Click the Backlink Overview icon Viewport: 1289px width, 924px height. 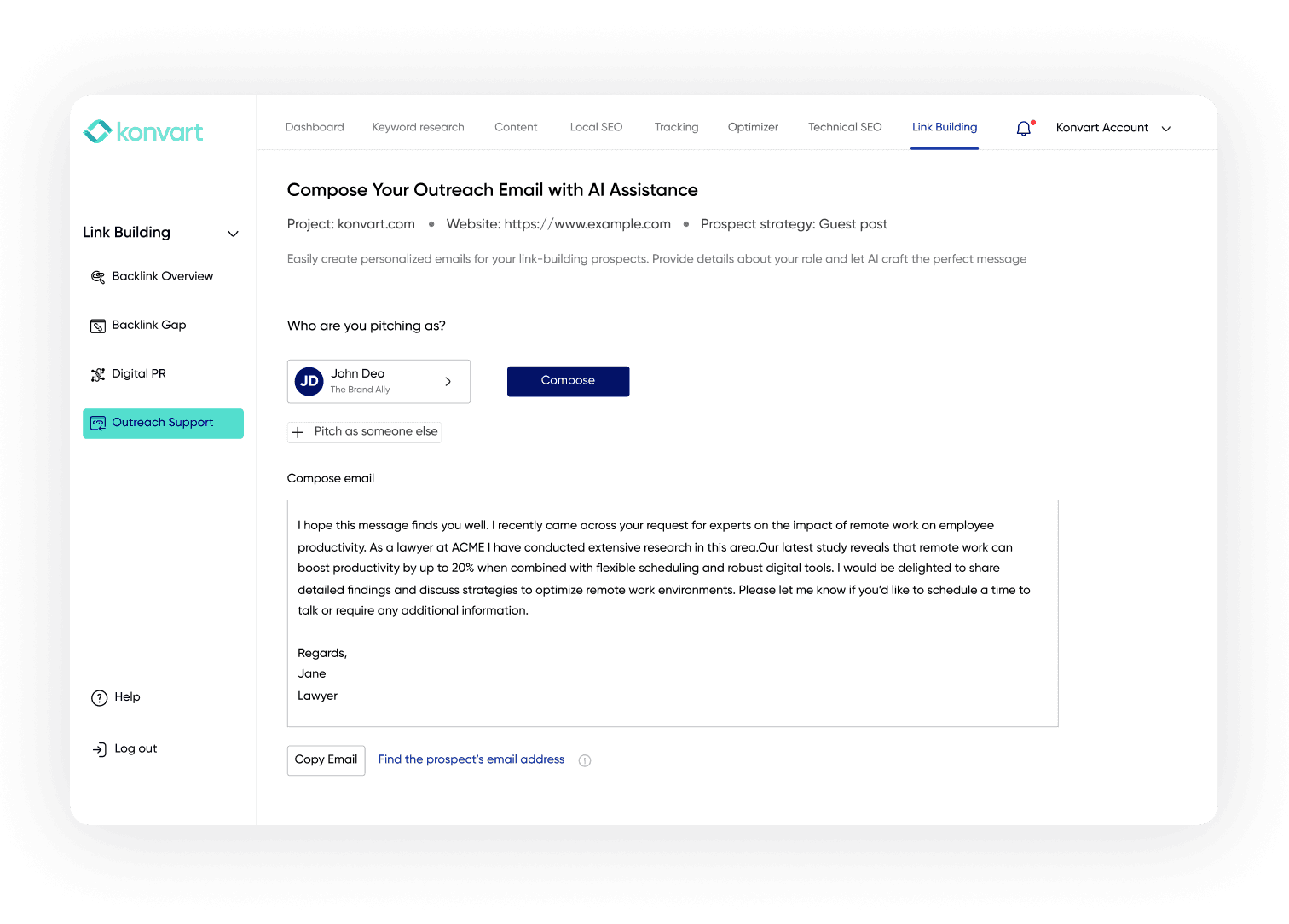click(98, 277)
